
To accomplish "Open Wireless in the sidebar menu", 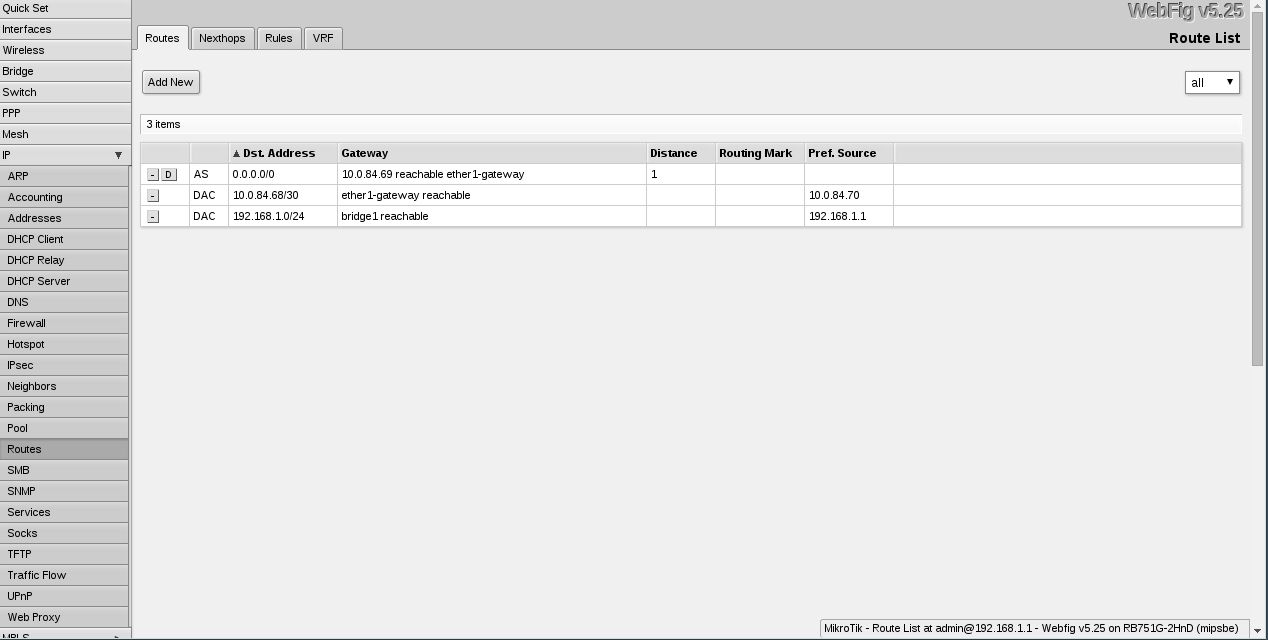I will pos(24,50).
